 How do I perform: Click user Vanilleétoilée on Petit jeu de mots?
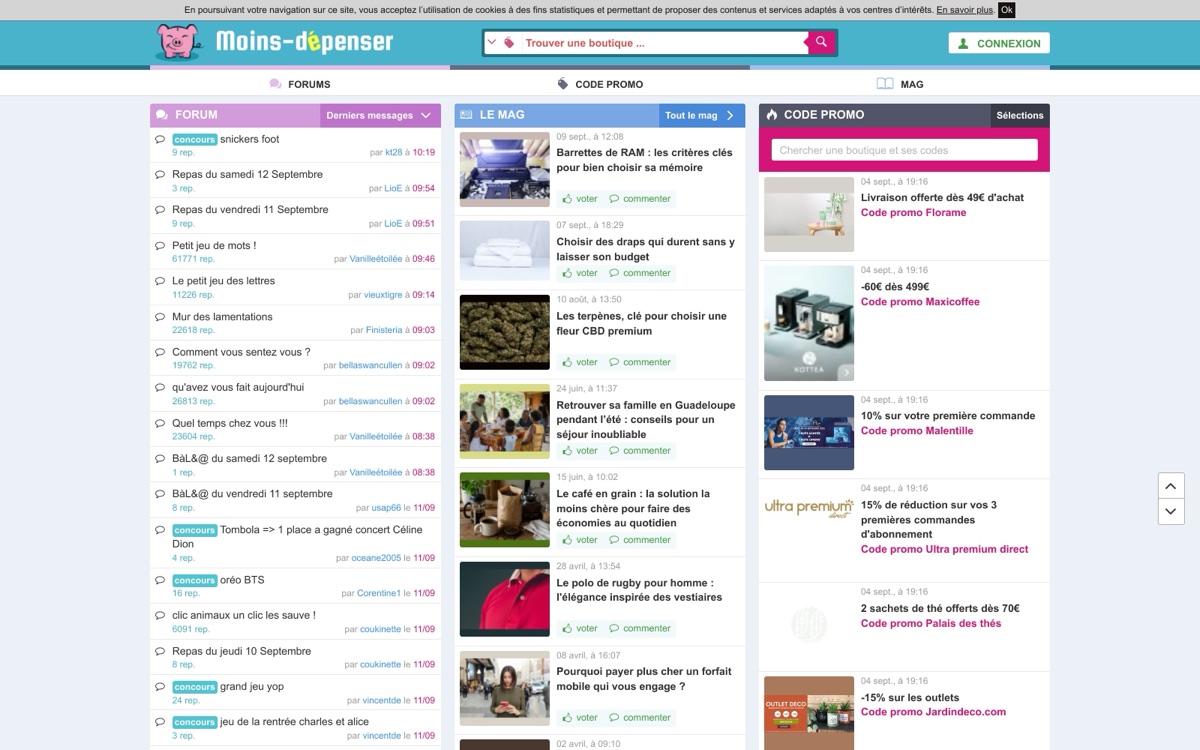pos(376,259)
